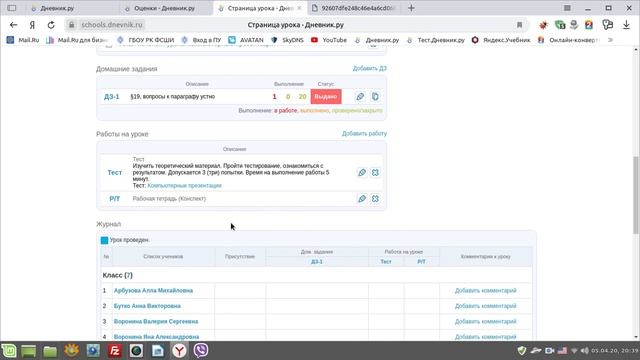
Task: Open Компьютерные презентации test link
Action: [x=184, y=186]
